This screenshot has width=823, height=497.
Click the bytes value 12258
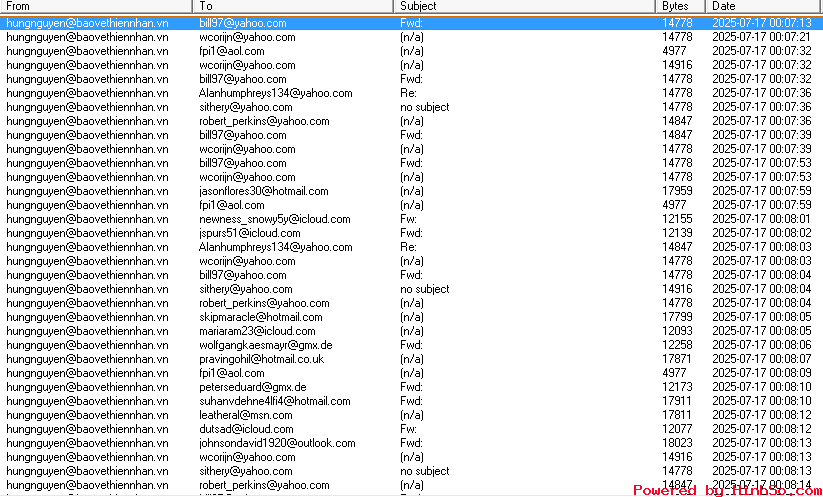[677, 345]
